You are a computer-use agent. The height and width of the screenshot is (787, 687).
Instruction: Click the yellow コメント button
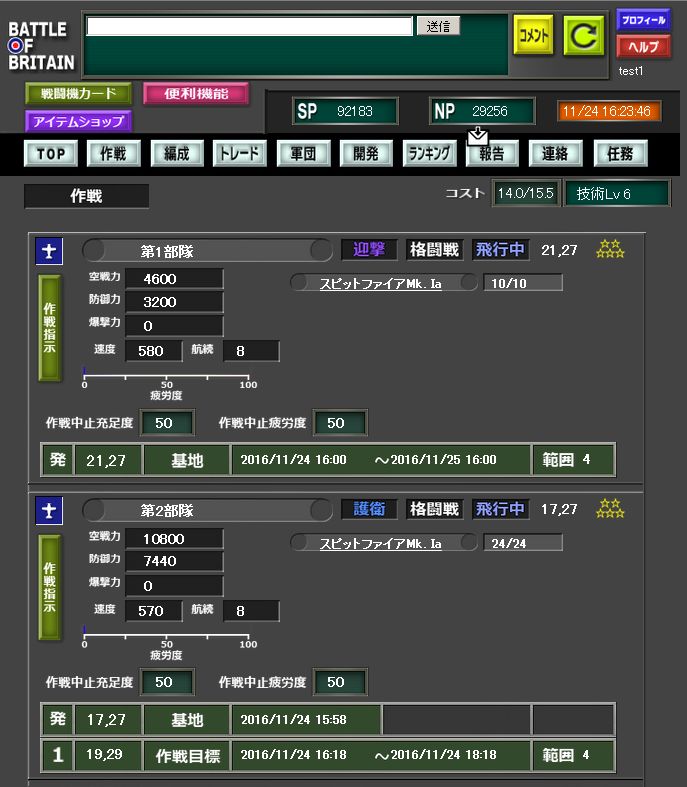533,35
